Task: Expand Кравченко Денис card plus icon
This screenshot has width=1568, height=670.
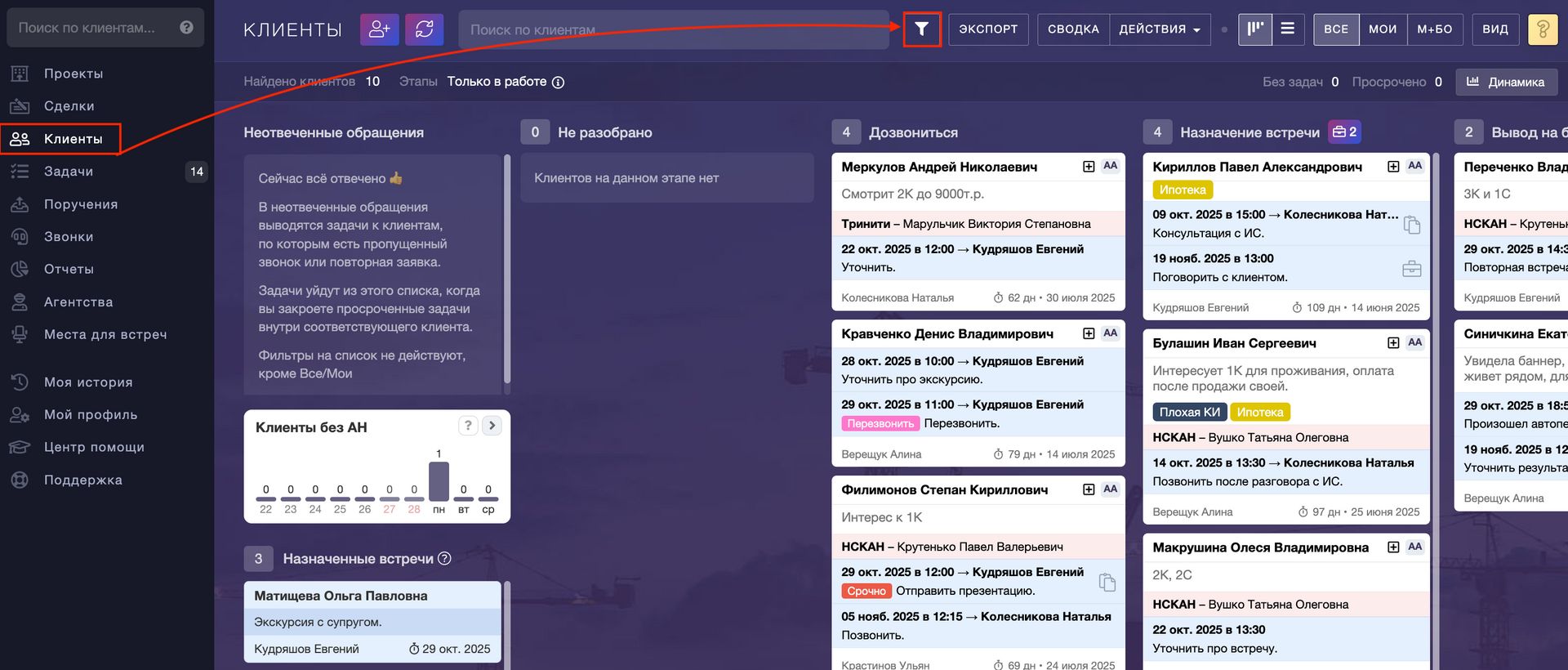Action: 1089,333
